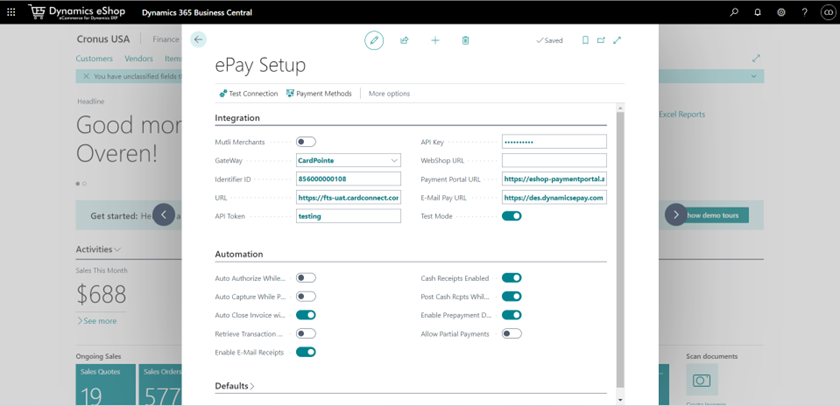Click the API Key field
Viewport: 840px width, 406px height.
[554, 142]
